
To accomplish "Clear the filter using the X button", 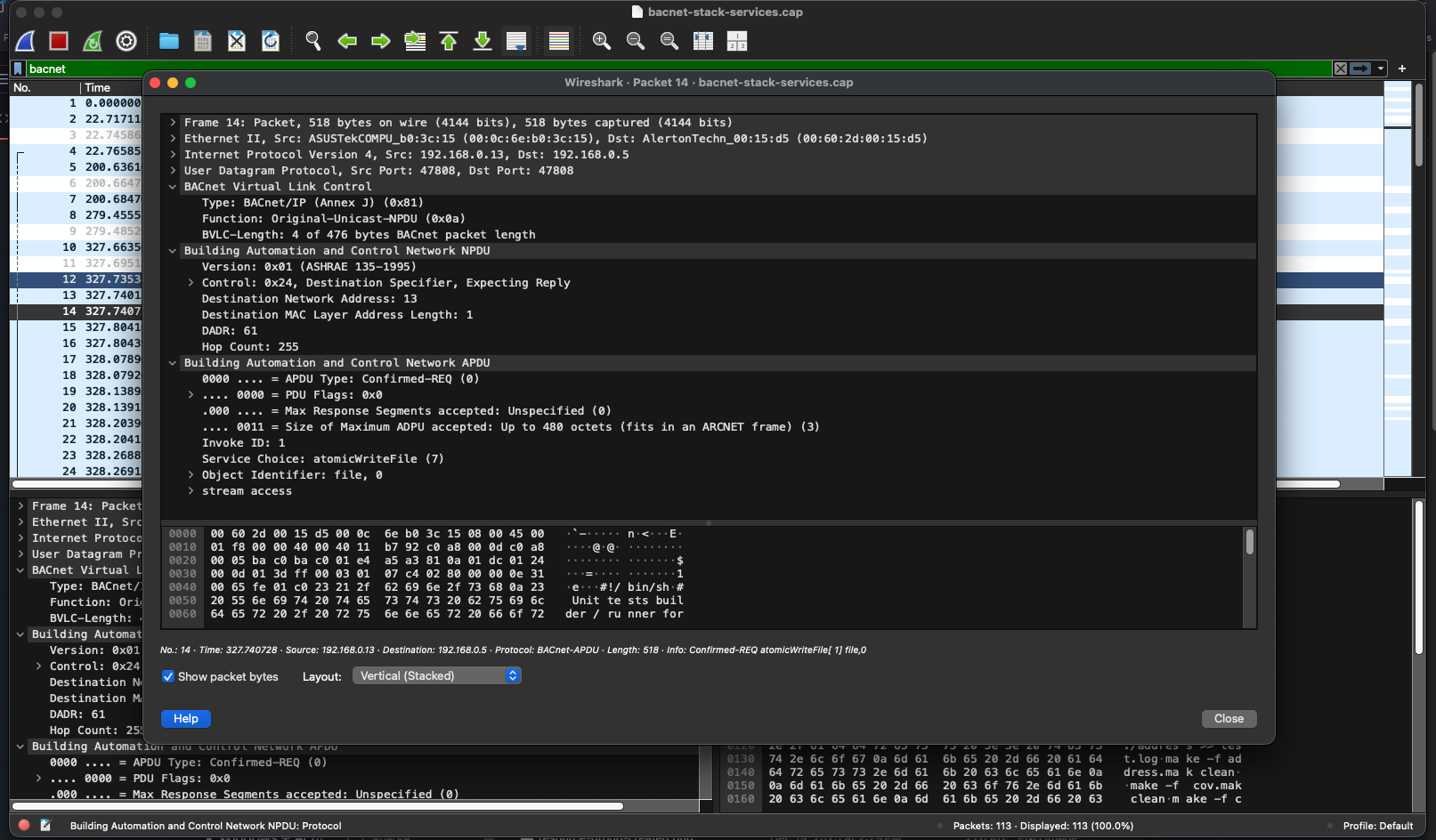I will pyautogui.click(x=1339, y=68).
